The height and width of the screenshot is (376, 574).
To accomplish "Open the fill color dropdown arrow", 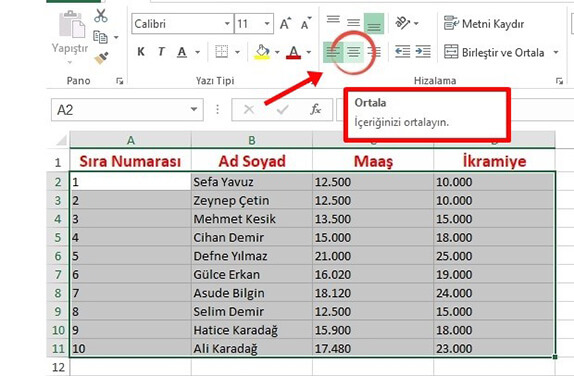I will [277, 52].
